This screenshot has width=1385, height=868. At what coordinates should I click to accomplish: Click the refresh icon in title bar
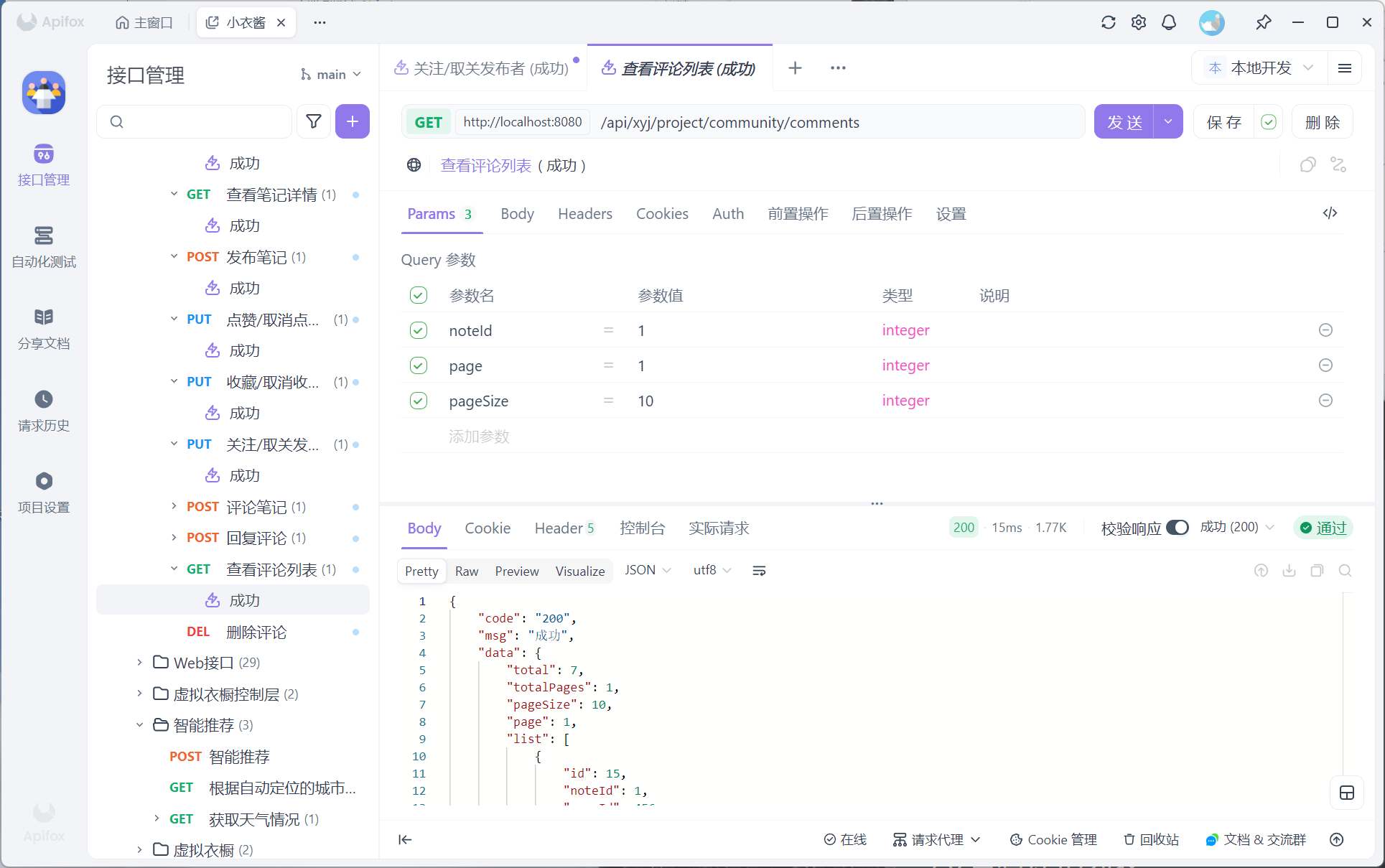tap(1108, 22)
